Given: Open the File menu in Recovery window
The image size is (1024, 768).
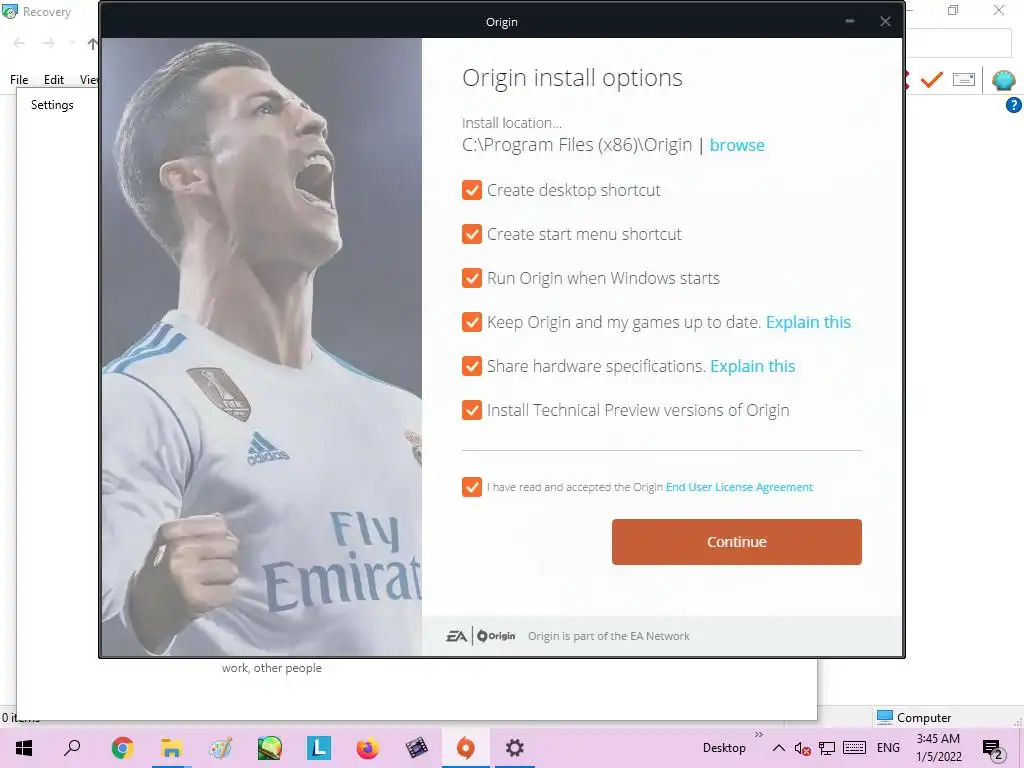Looking at the screenshot, I should 19,80.
